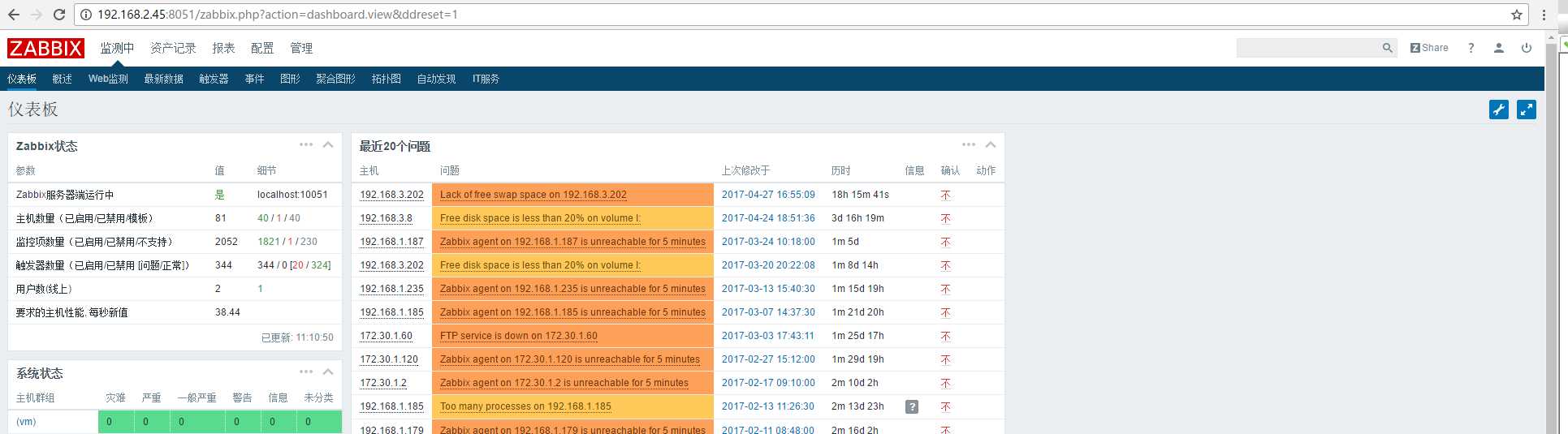
Task: Select the 事件 submenu tab
Action: point(254,79)
